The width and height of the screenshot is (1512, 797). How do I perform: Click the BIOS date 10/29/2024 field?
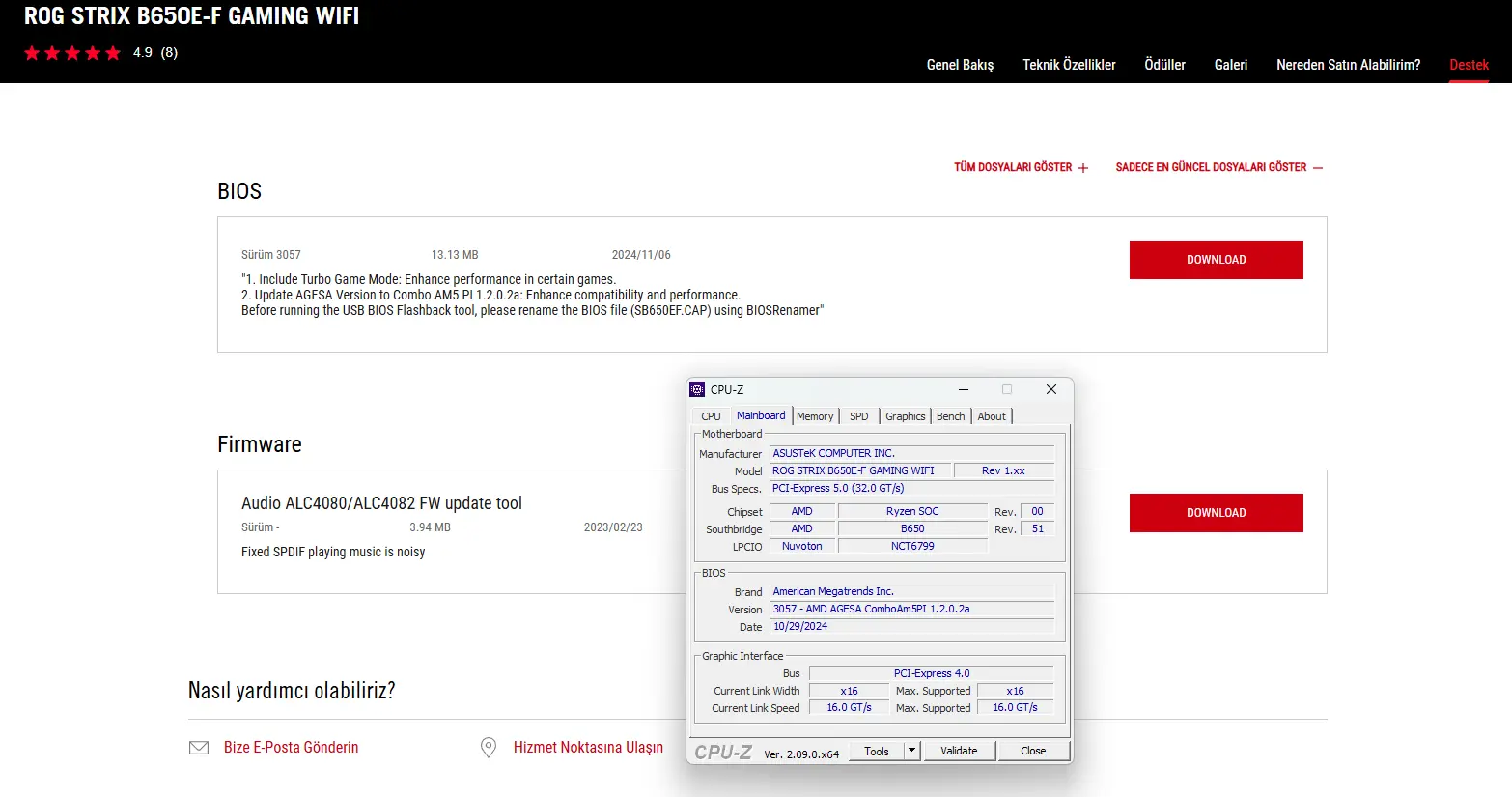912,626
